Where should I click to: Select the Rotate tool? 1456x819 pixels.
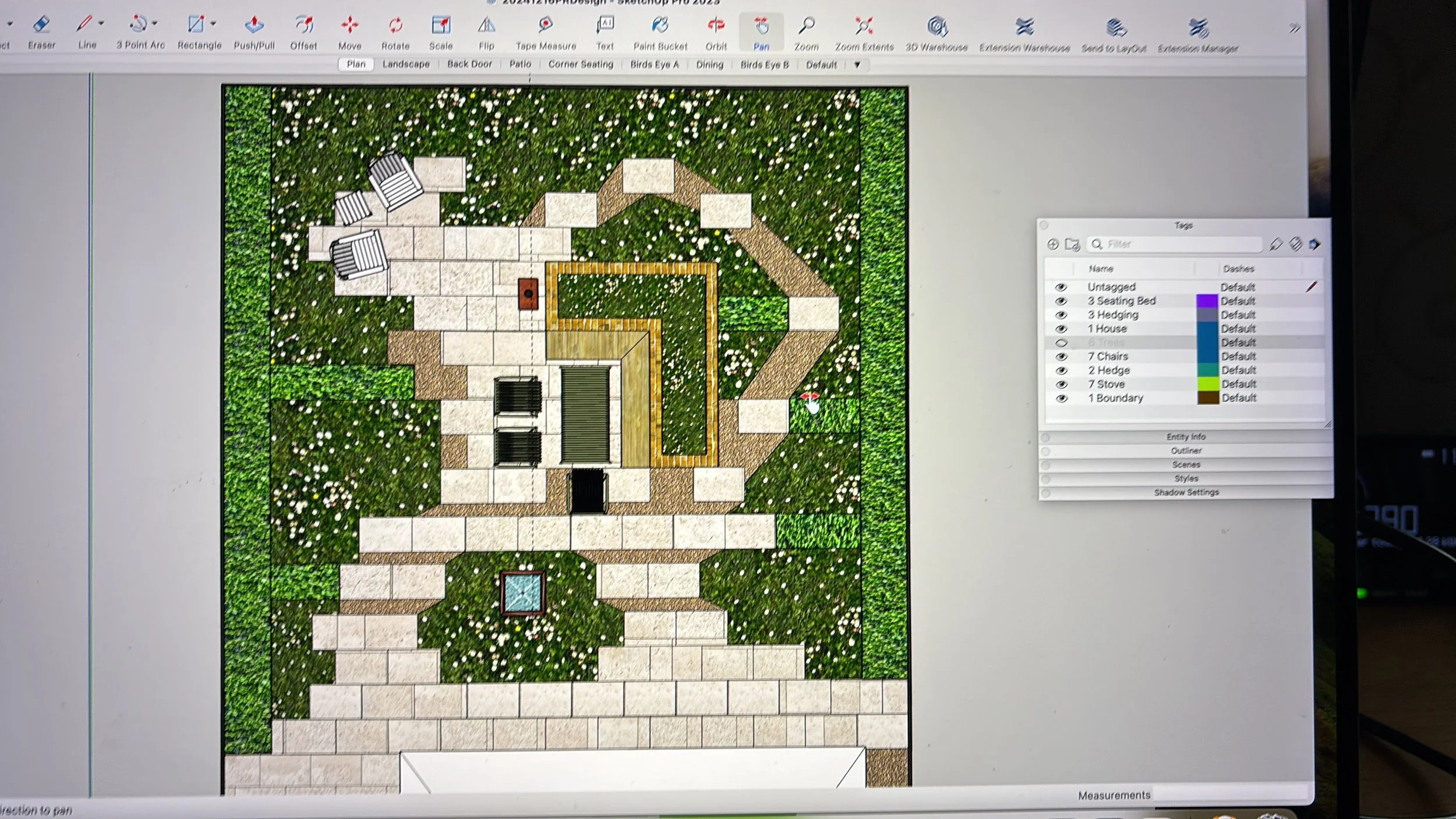click(395, 25)
